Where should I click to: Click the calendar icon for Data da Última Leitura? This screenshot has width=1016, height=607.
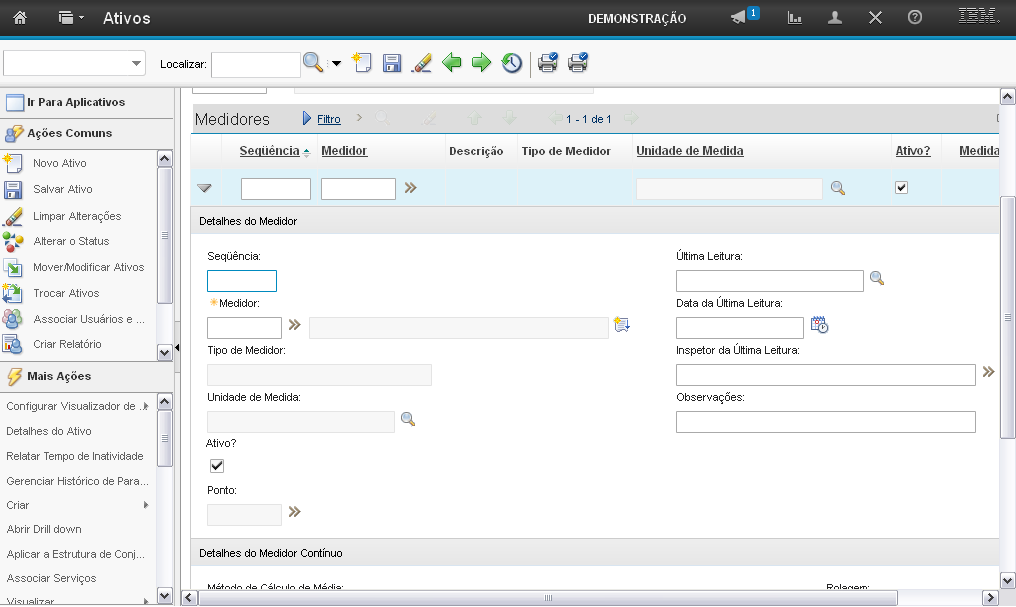pyautogui.click(x=819, y=325)
